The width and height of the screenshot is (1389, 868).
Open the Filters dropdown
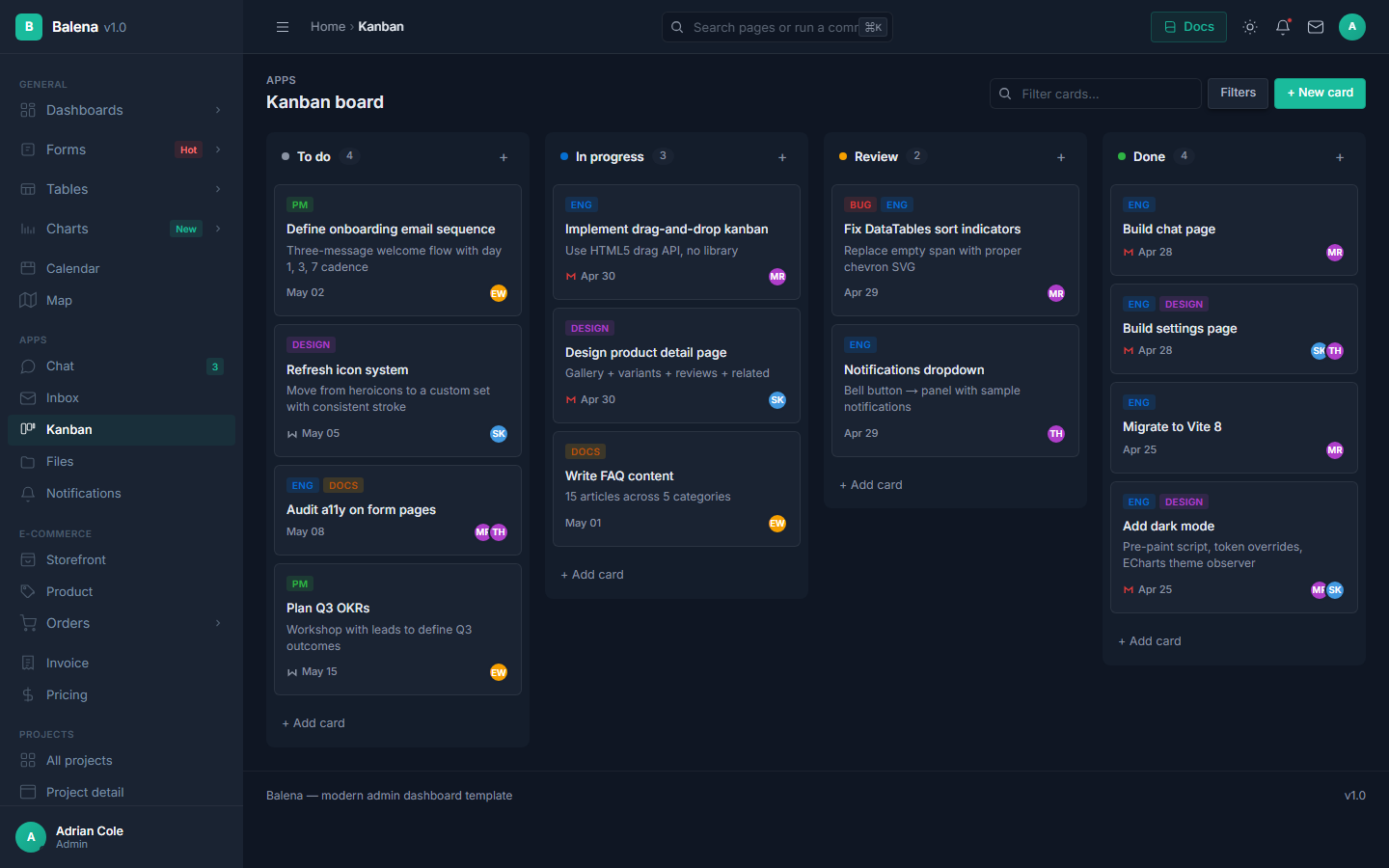click(1239, 94)
